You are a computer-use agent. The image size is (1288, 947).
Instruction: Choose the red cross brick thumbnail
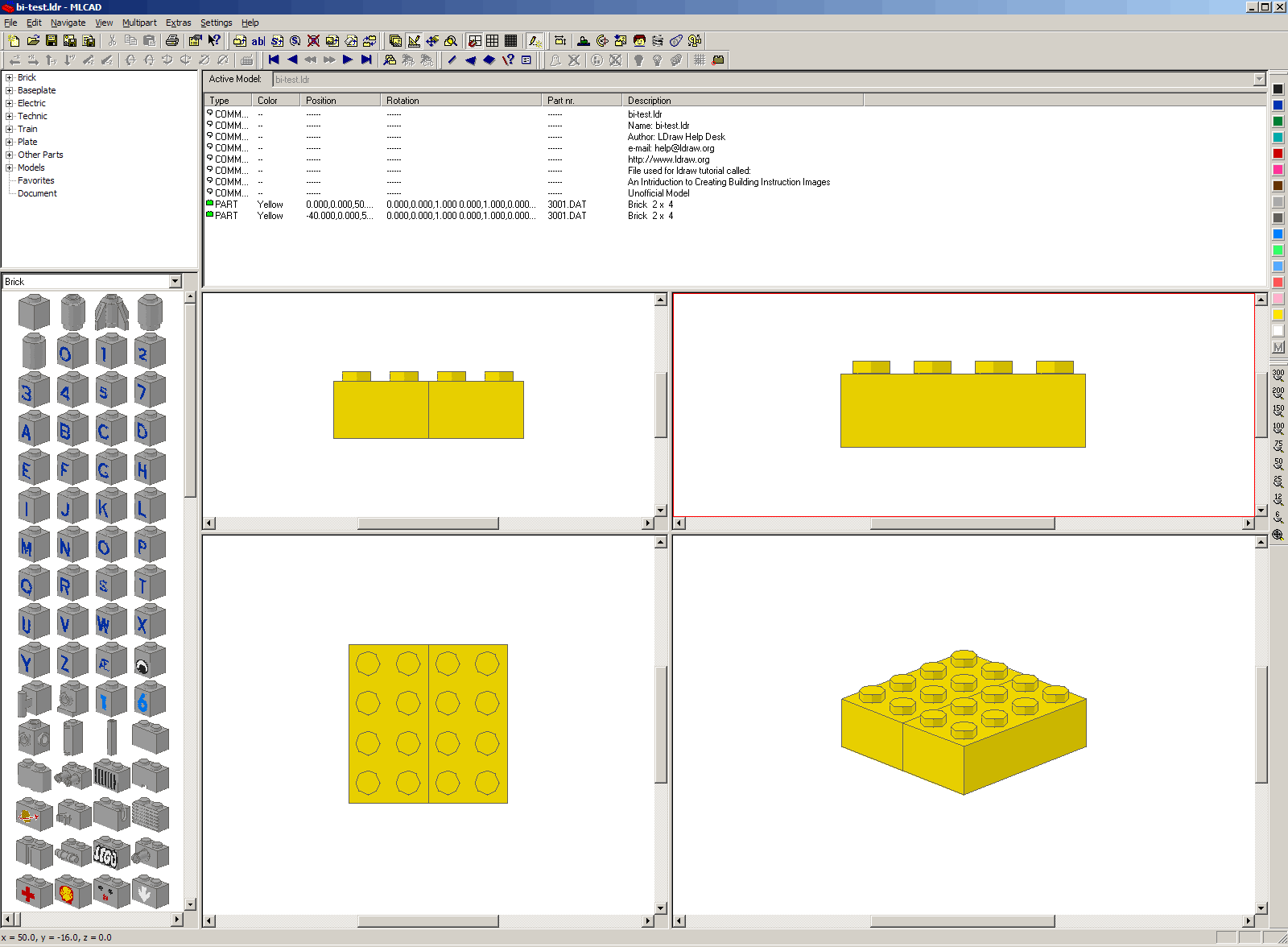[34, 891]
